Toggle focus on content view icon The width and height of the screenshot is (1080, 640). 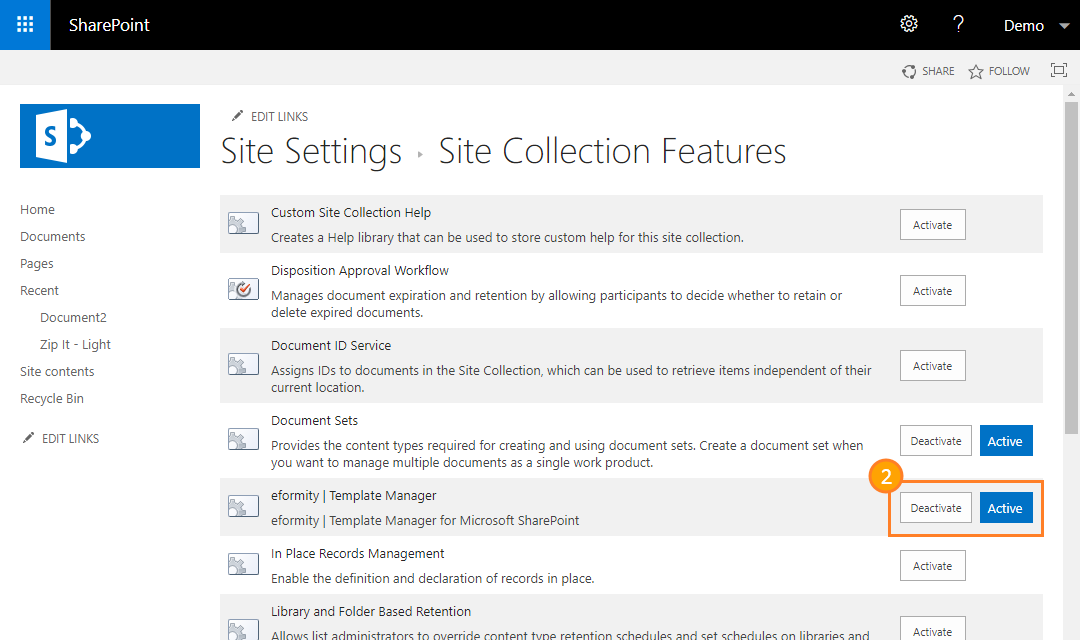tap(1059, 70)
